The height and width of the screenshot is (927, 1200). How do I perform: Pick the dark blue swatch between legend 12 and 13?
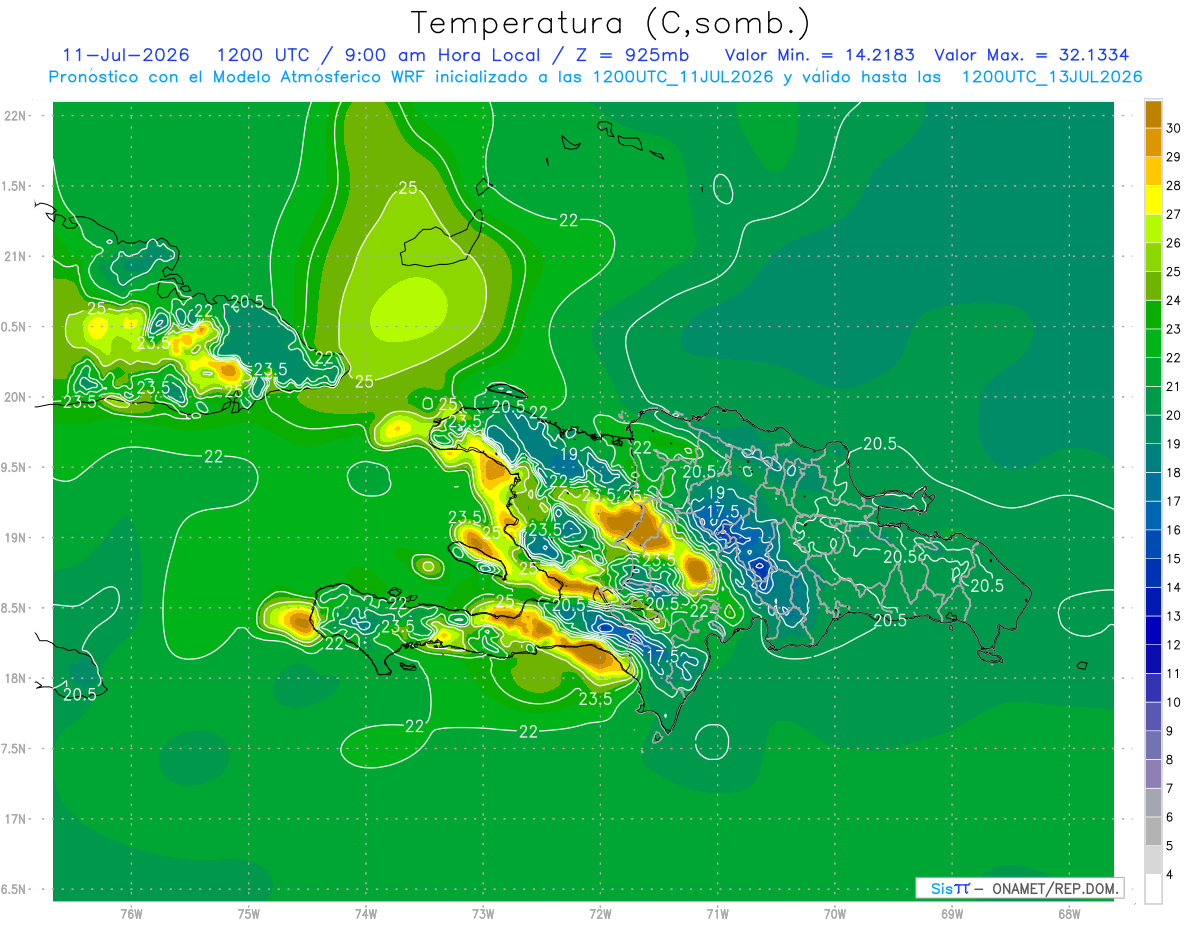click(x=1153, y=630)
